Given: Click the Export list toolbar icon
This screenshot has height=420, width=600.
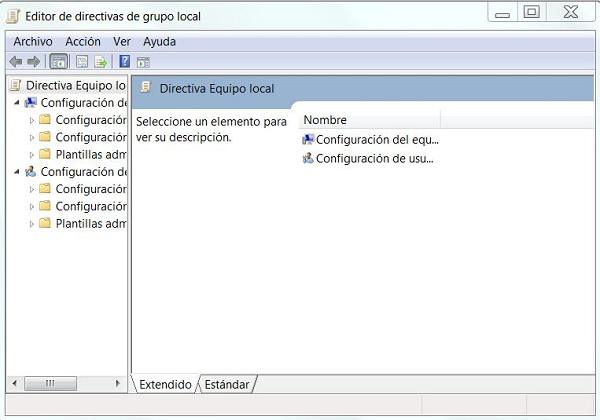Looking at the screenshot, I should click(101, 62).
